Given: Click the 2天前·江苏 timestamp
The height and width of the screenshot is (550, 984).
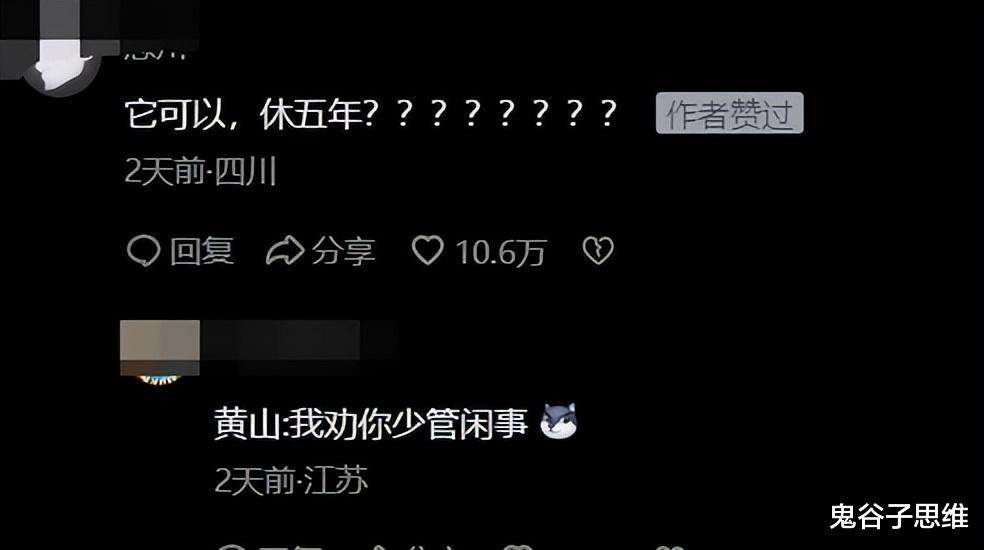Looking at the screenshot, I should click(291, 481).
